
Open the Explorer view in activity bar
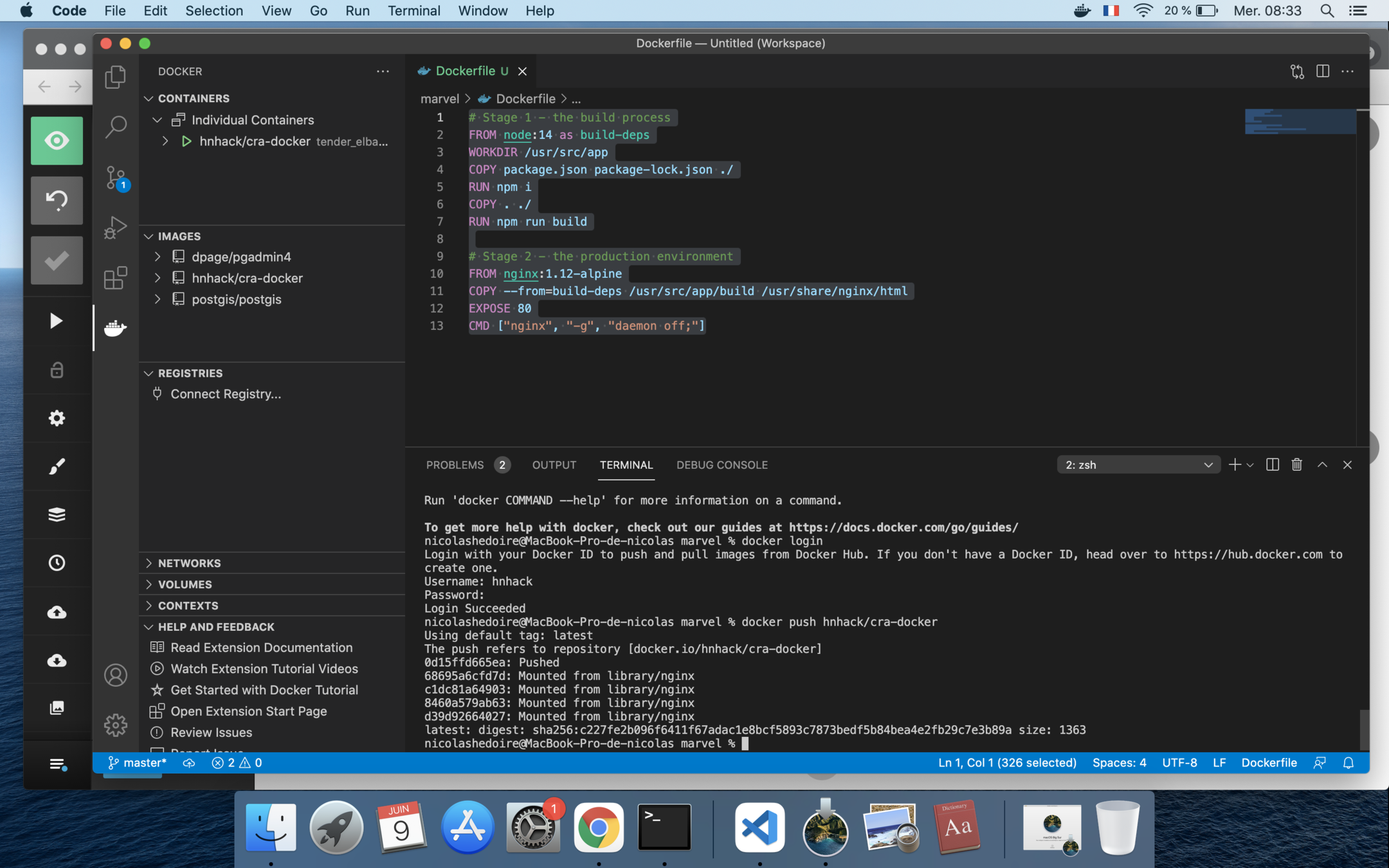coord(116,77)
